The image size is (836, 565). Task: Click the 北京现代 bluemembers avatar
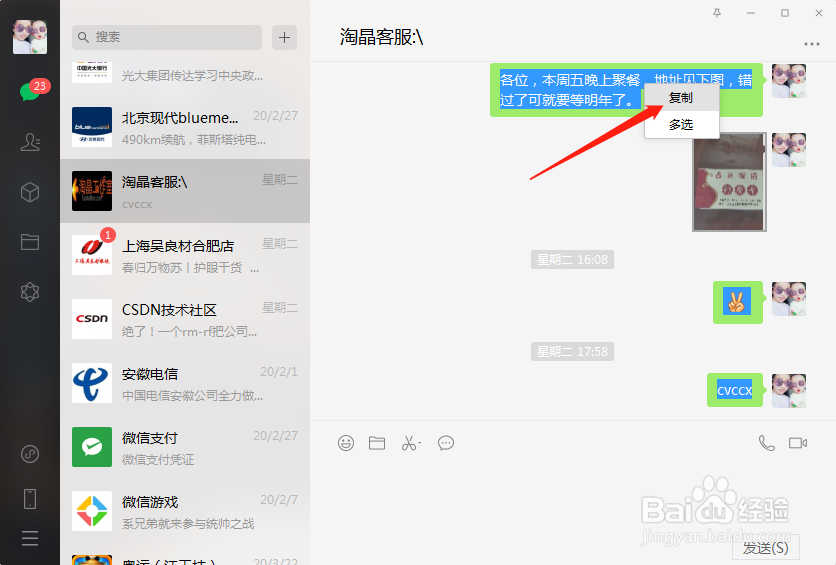point(92,127)
